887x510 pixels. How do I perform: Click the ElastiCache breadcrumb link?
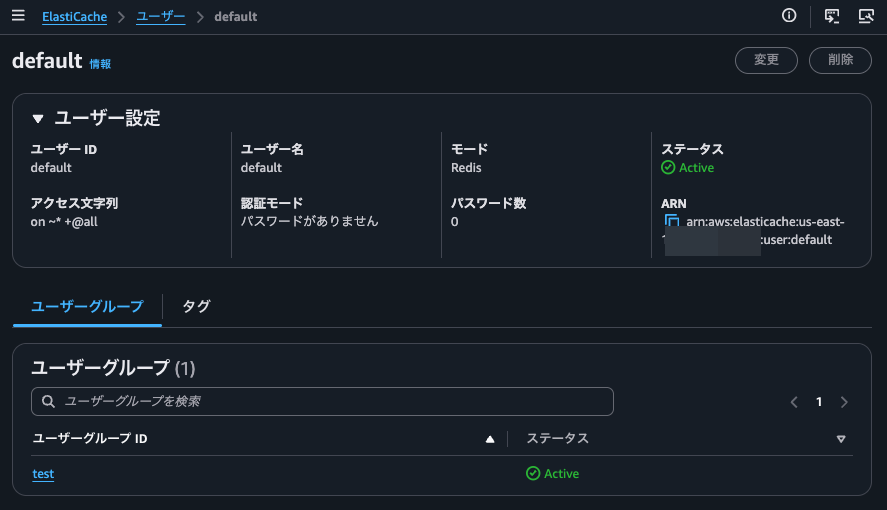point(75,17)
